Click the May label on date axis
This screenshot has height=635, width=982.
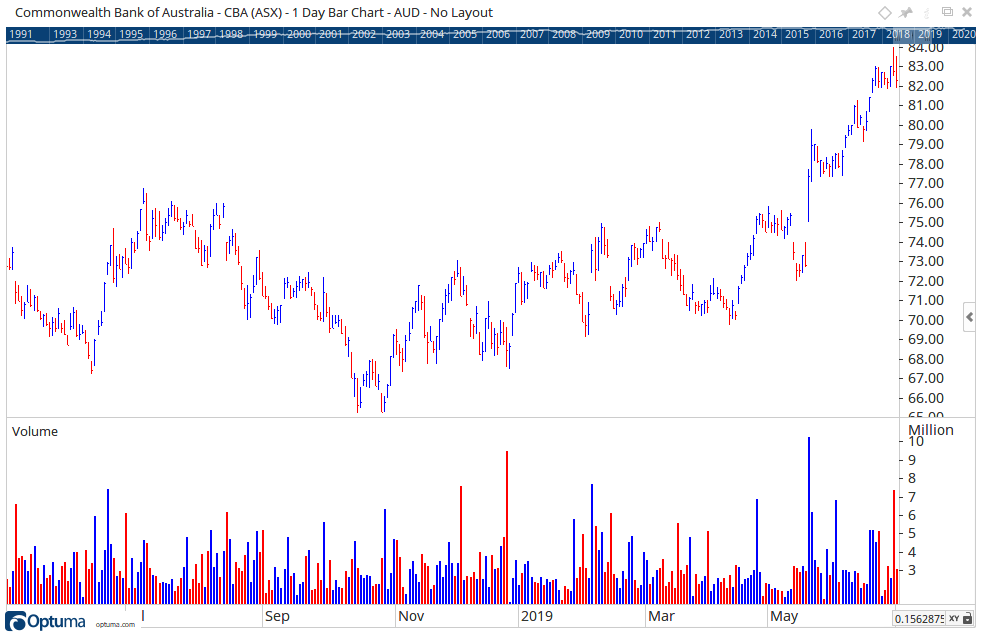pyautogui.click(x=784, y=616)
